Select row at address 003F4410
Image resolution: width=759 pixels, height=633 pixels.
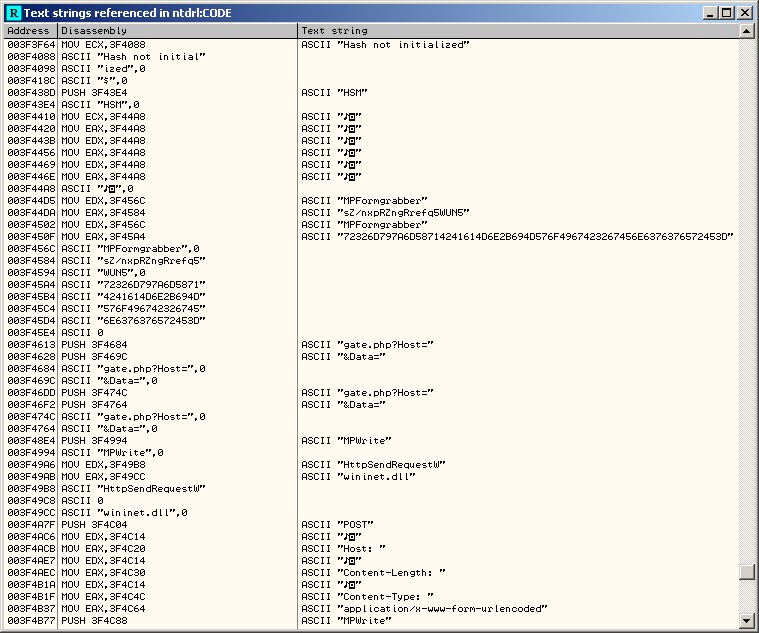coord(372,117)
